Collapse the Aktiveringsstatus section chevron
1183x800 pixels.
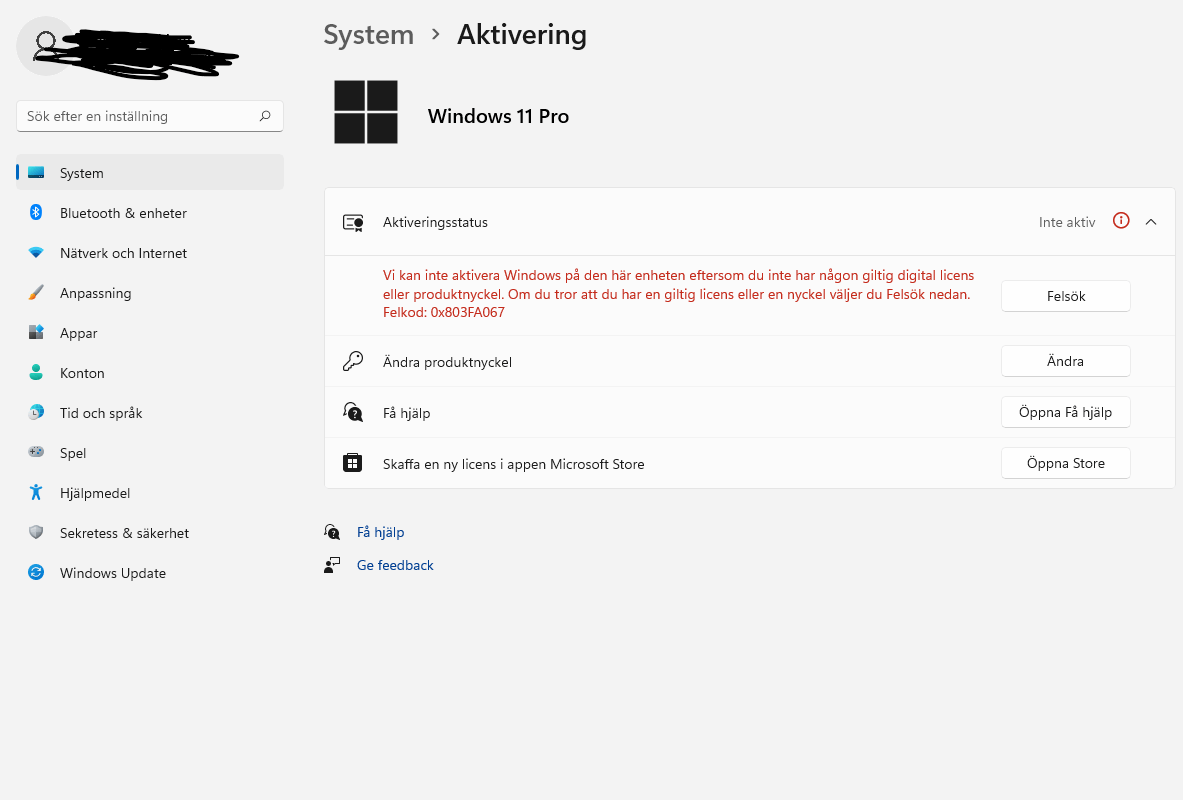point(1151,222)
